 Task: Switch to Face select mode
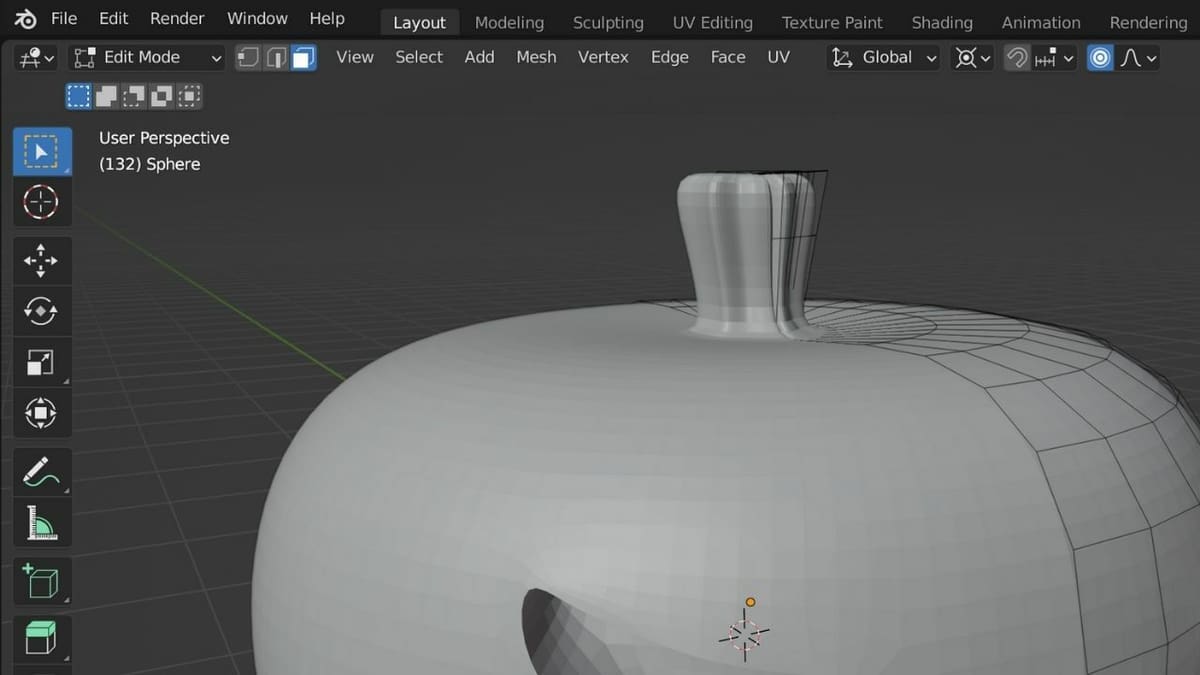coord(303,57)
